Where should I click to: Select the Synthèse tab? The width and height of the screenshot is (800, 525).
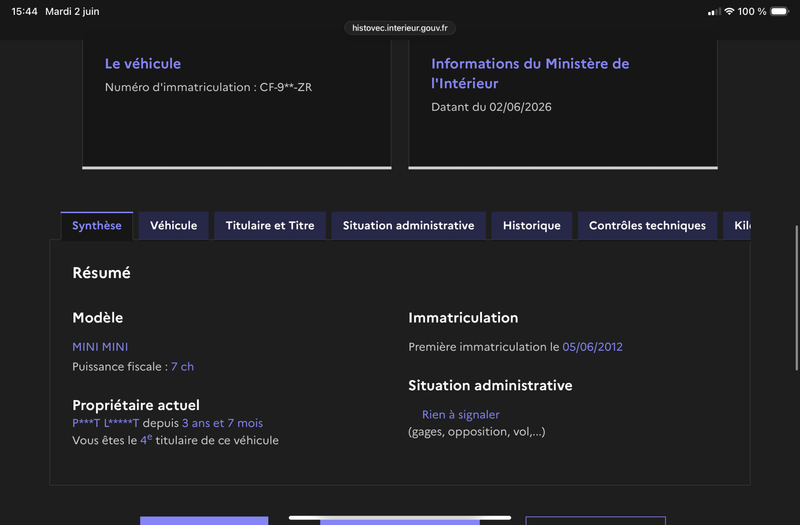pyautogui.click(x=97, y=226)
